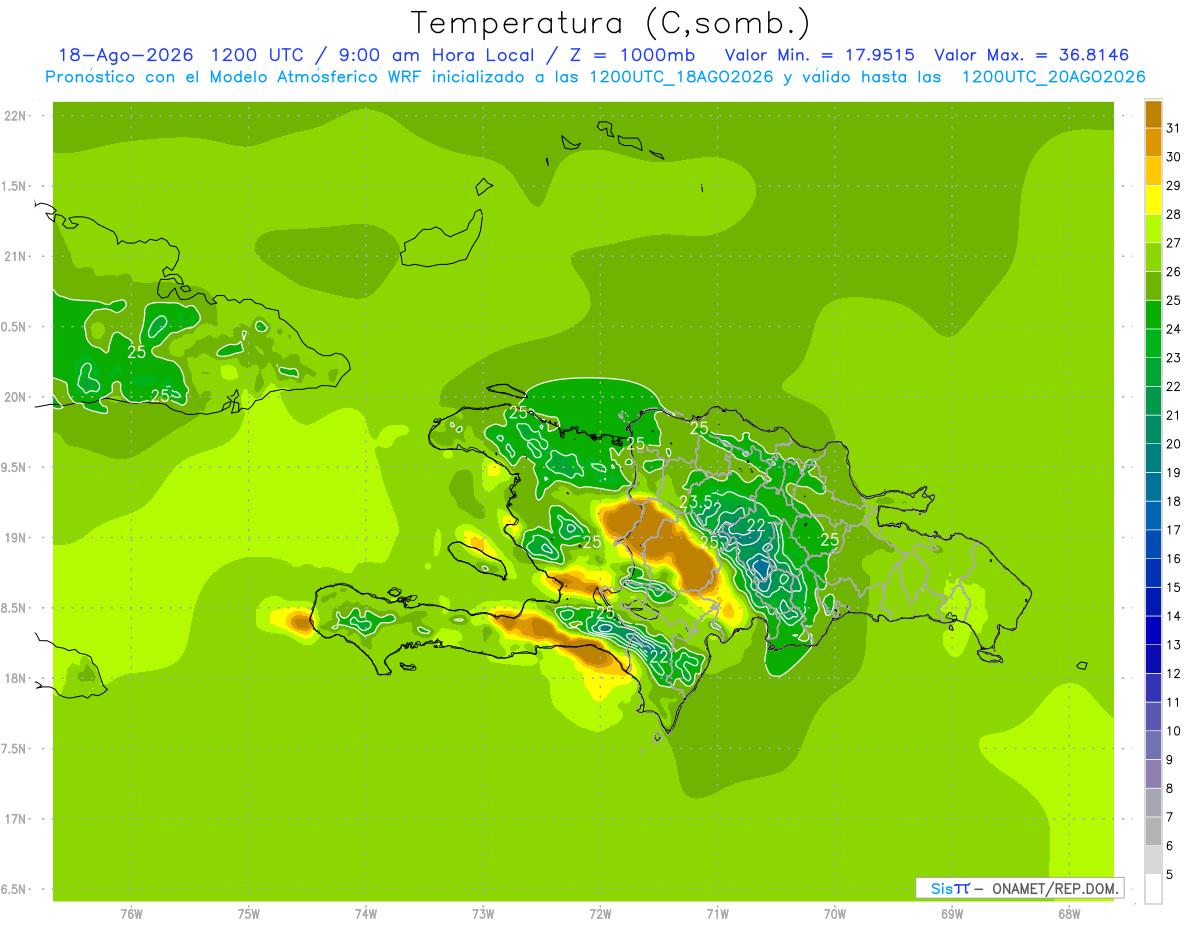Select the '75W' longitude axis label

tap(248, 914)
